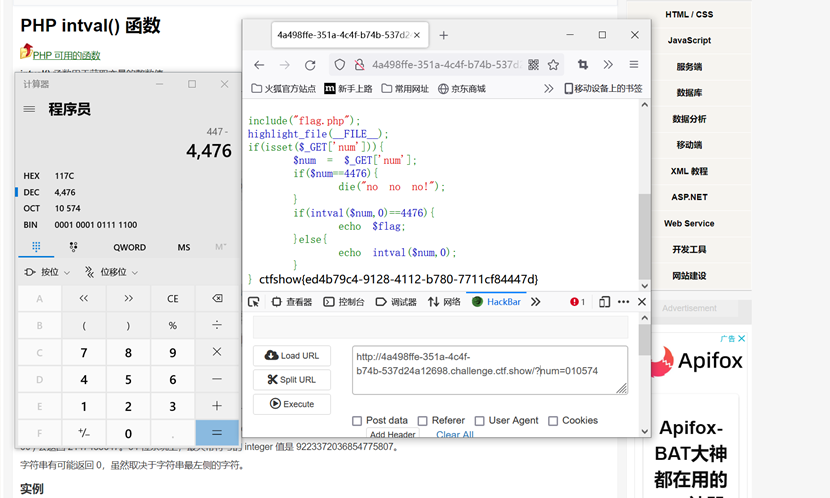
Task: Check the User Agent option
Action: [x=480, y=421]
